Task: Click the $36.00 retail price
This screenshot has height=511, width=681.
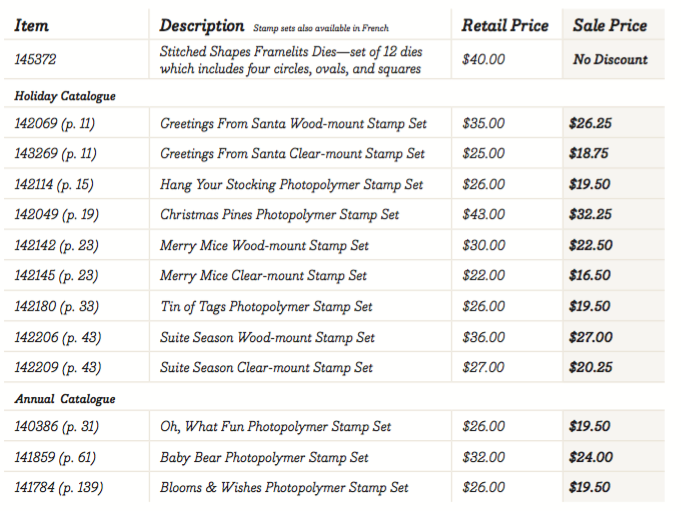Action: [484, 338]
